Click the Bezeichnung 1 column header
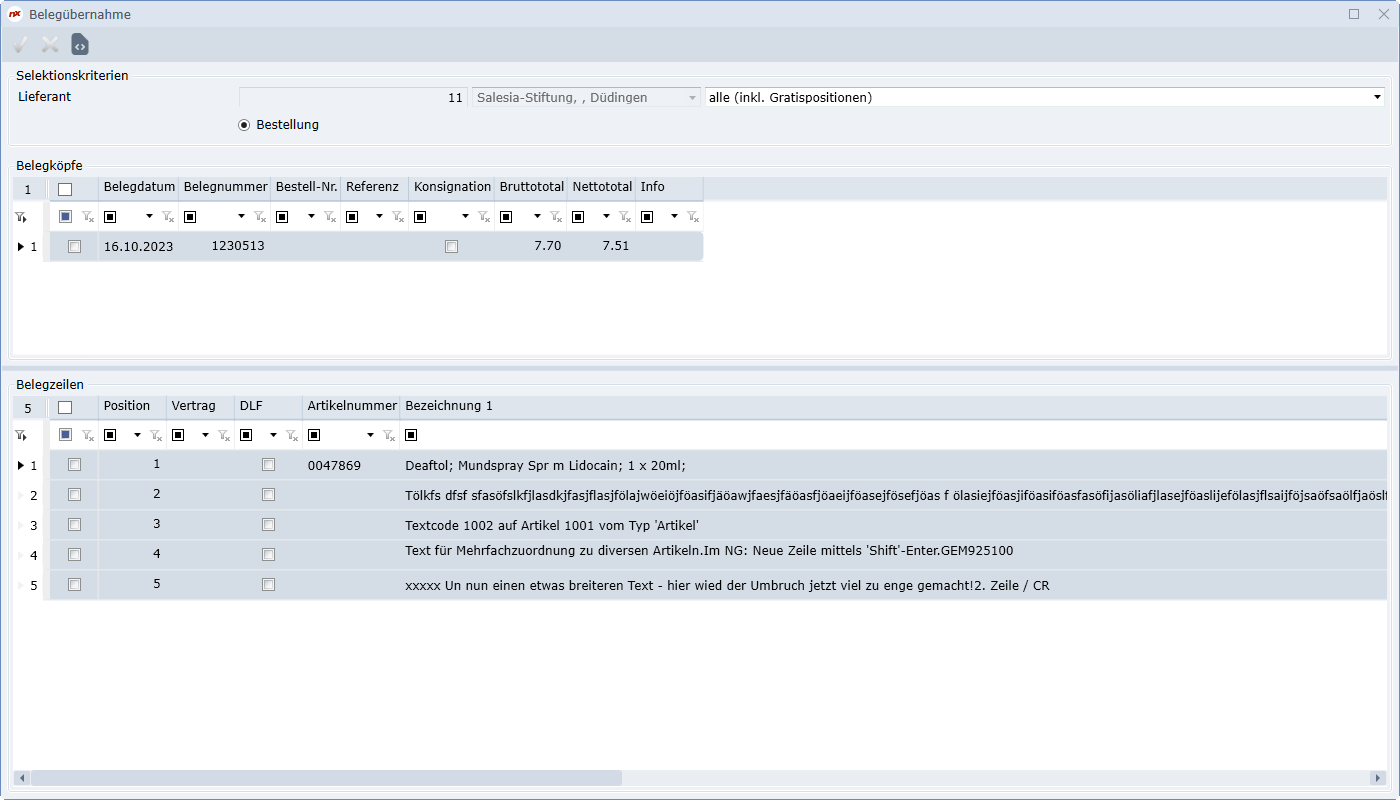This screenshot has width=1400, height=800. pos(449,406)
